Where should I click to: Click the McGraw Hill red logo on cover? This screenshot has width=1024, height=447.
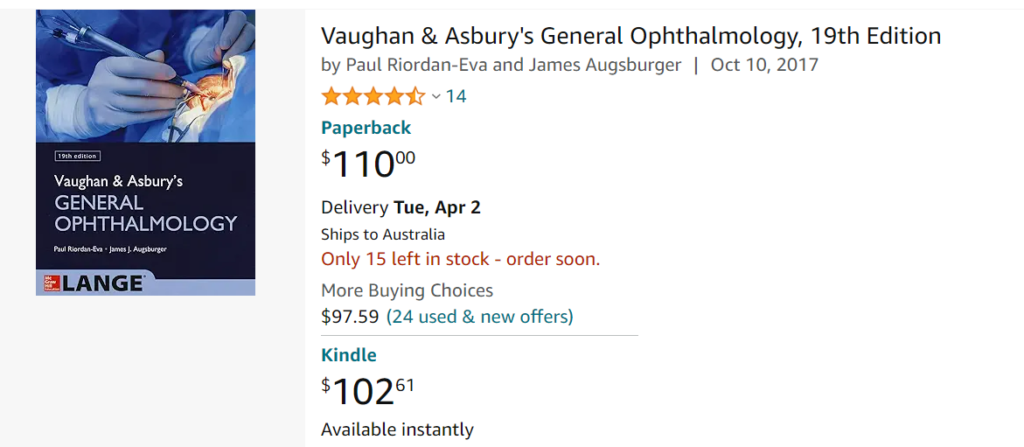pyautogui.click(x=49, y=283)
